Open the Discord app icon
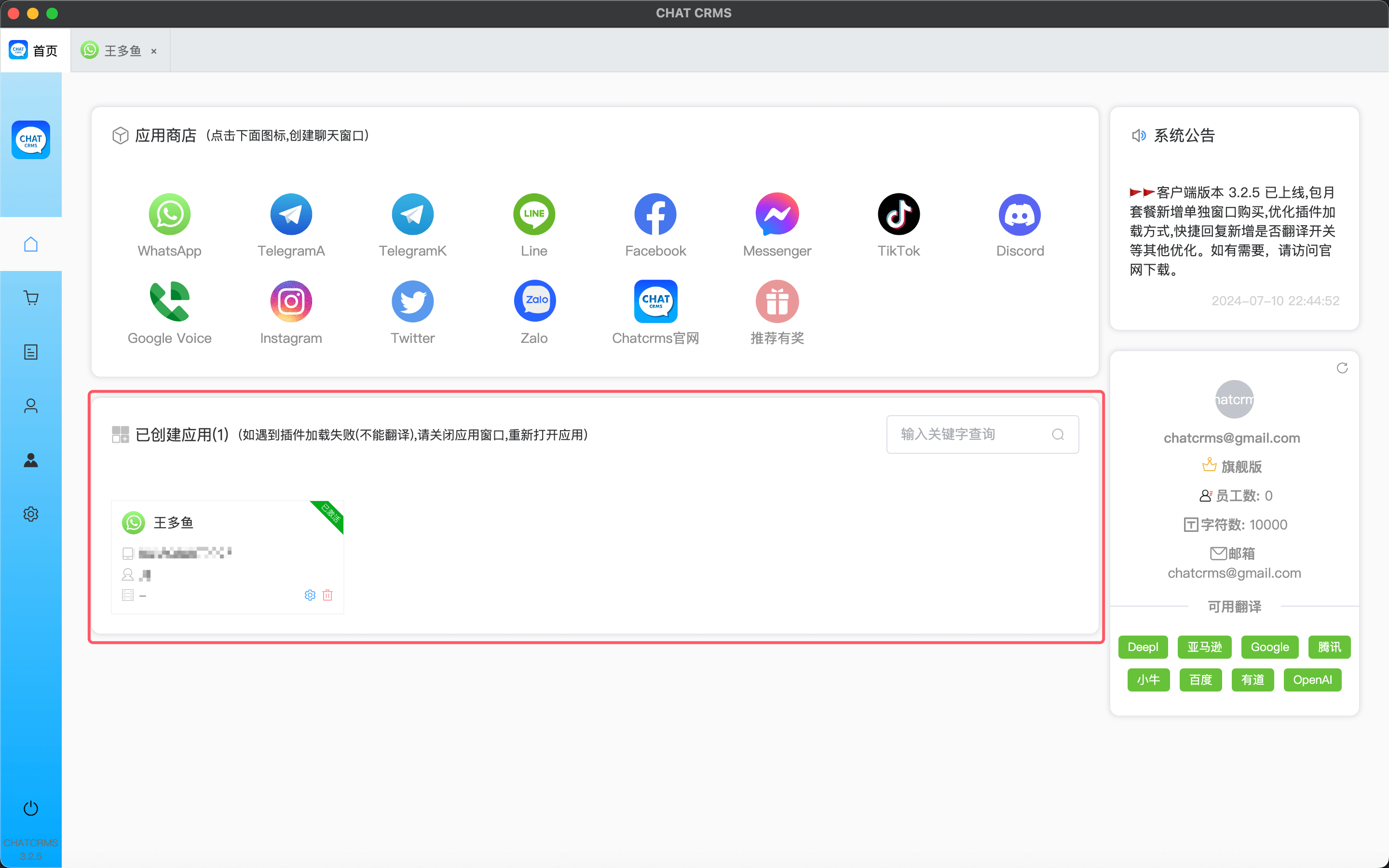 click(1020, 214)
